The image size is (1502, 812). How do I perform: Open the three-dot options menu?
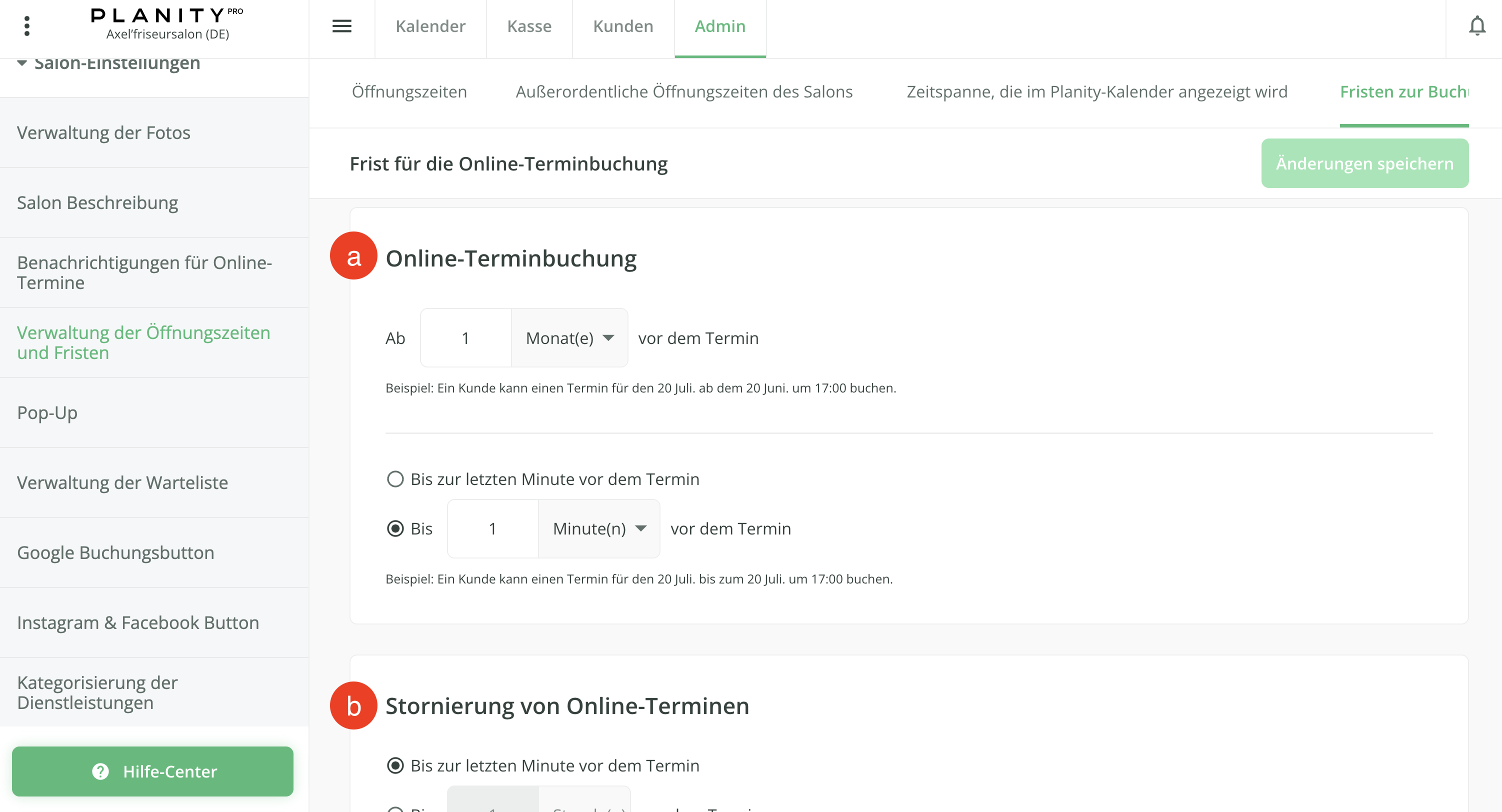(x=27, y=26)
